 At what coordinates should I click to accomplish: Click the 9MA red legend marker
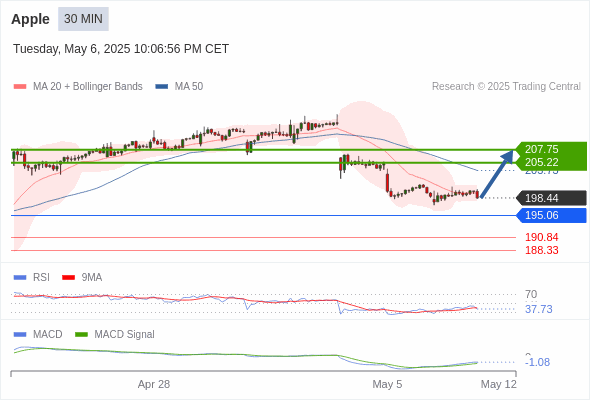pyautogui.click(x=68, y=278)
